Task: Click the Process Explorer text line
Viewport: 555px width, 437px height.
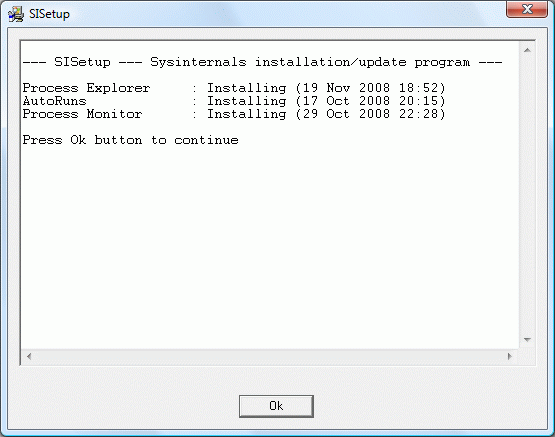Action: click(x=234, y=88)
